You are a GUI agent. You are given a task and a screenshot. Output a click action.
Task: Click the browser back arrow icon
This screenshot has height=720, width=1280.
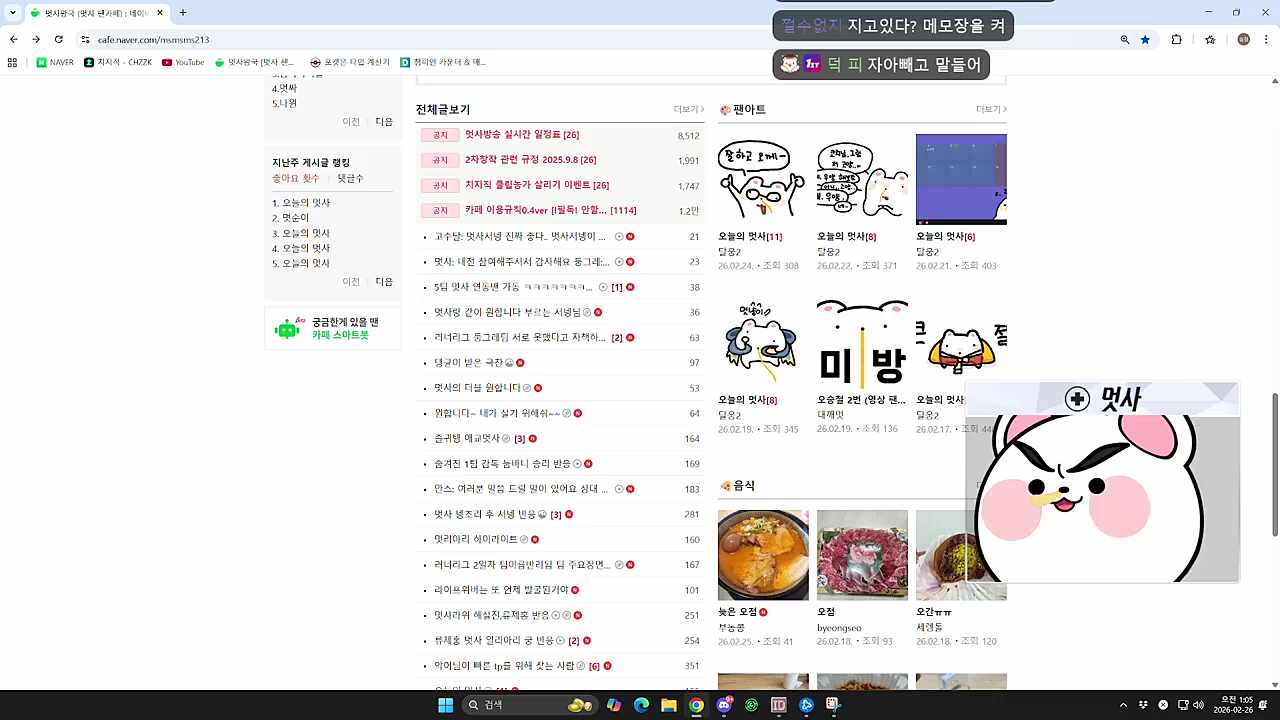pyautogui.click(x=13, y=40)
